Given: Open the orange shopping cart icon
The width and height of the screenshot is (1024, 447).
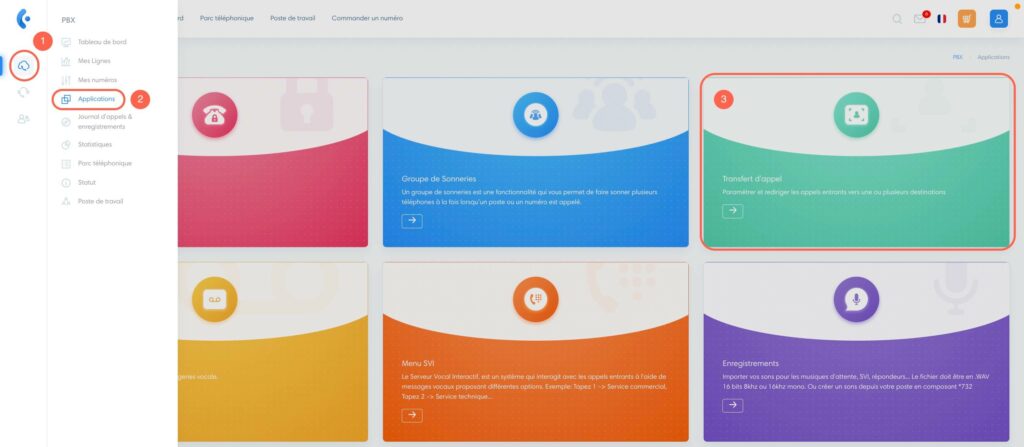Looking at the screenshot, I should coord(966,18).
